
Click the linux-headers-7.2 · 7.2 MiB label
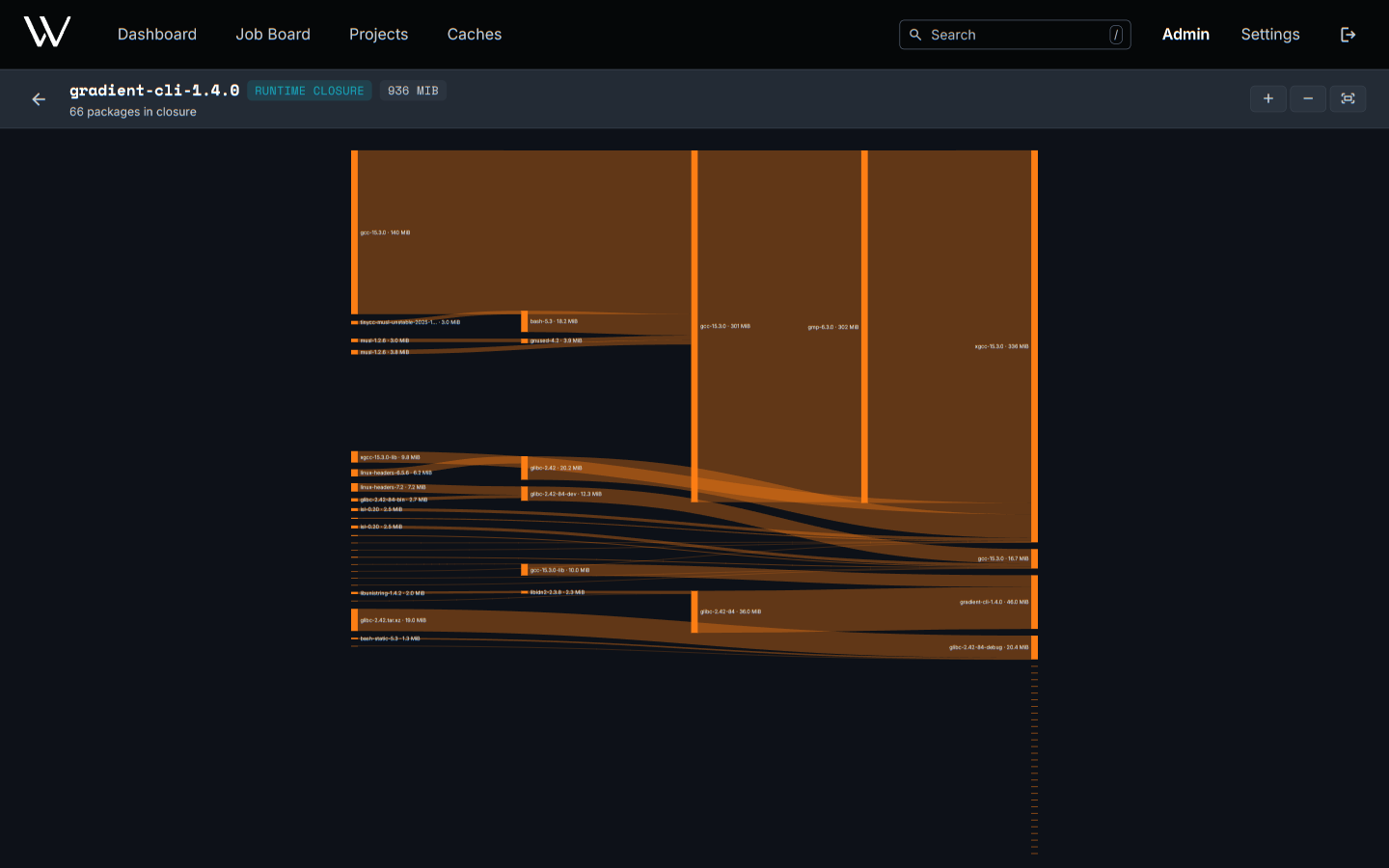393,487
